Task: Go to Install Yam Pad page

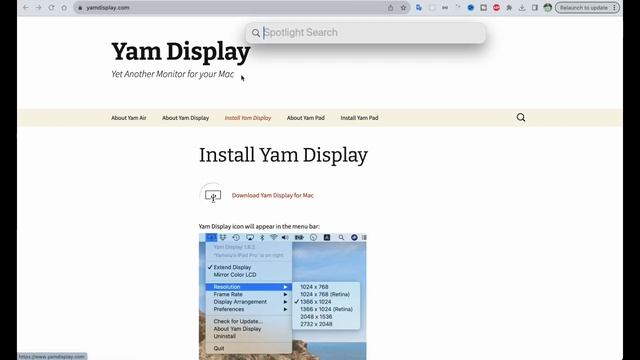Action: (360, 118)
